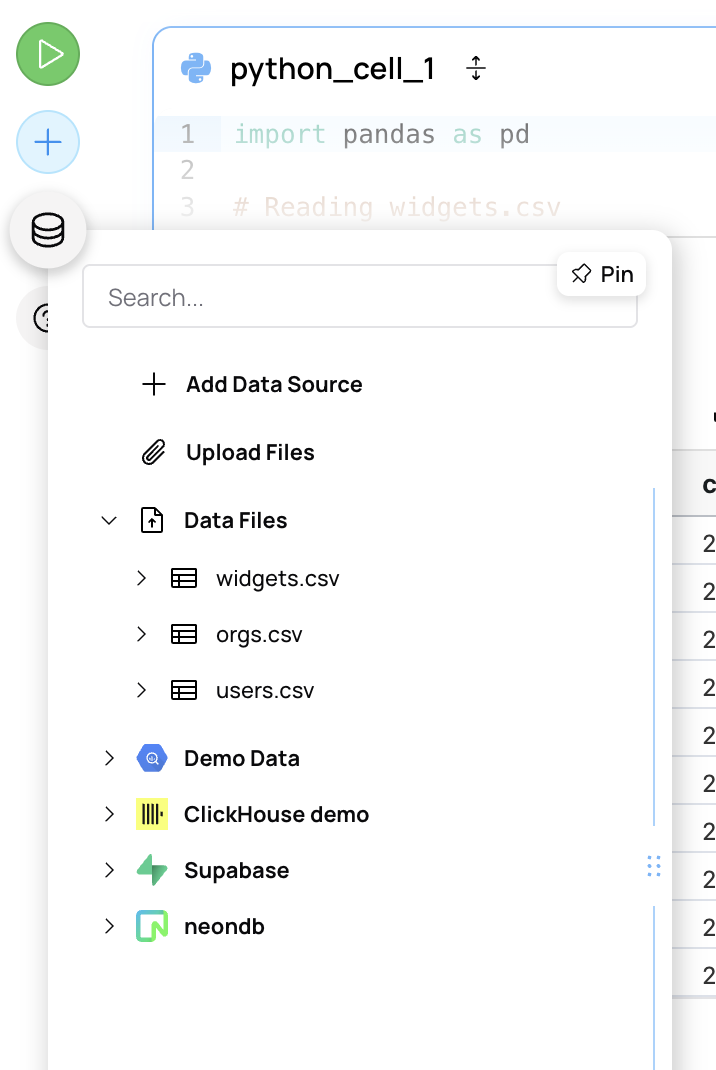This screenshot has height=1070, width=716.
Task: Click the Search input field
Action: (360, 297)
